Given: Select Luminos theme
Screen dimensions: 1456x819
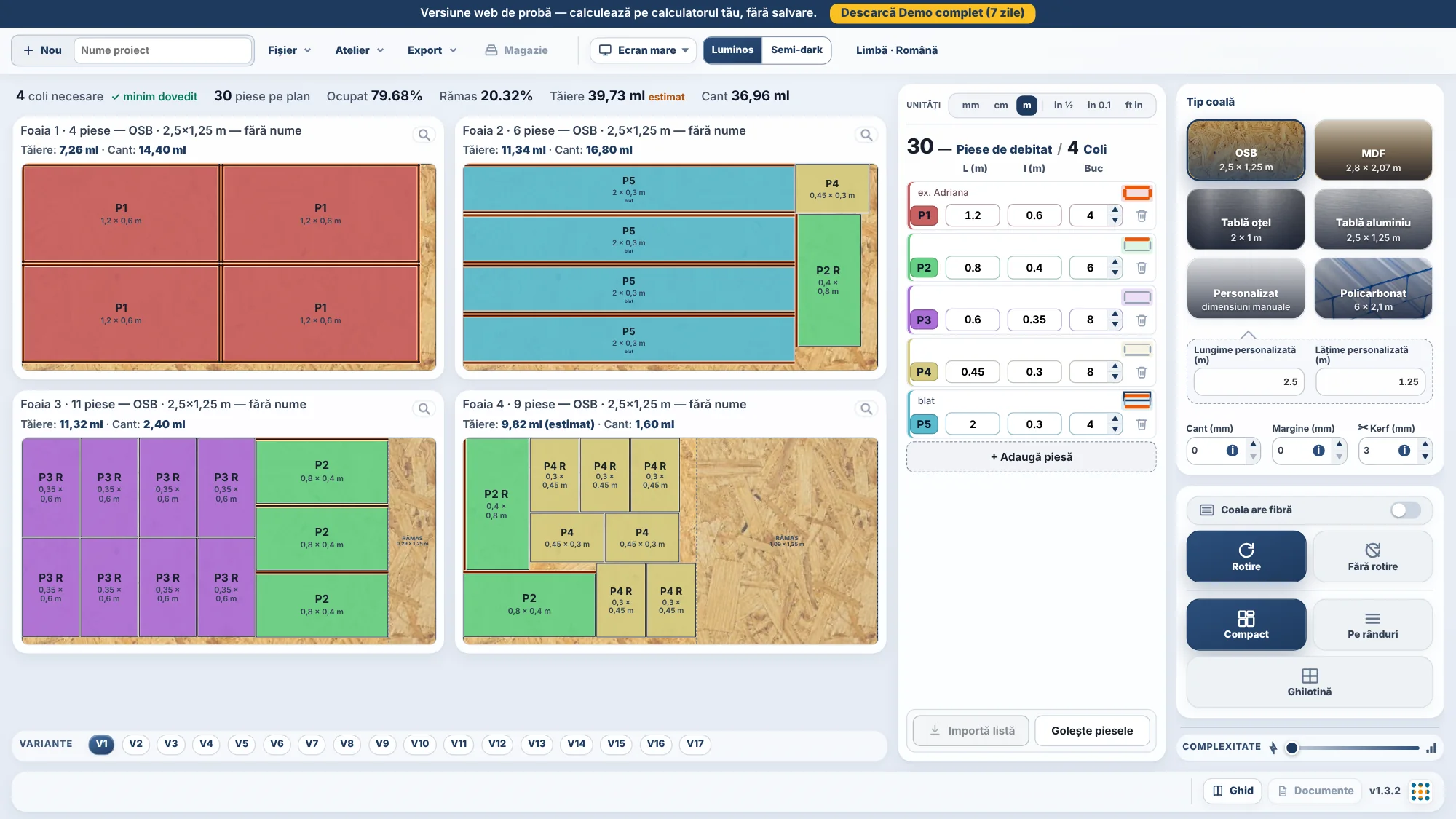Looking at the screenshot, I should (732, 50).
